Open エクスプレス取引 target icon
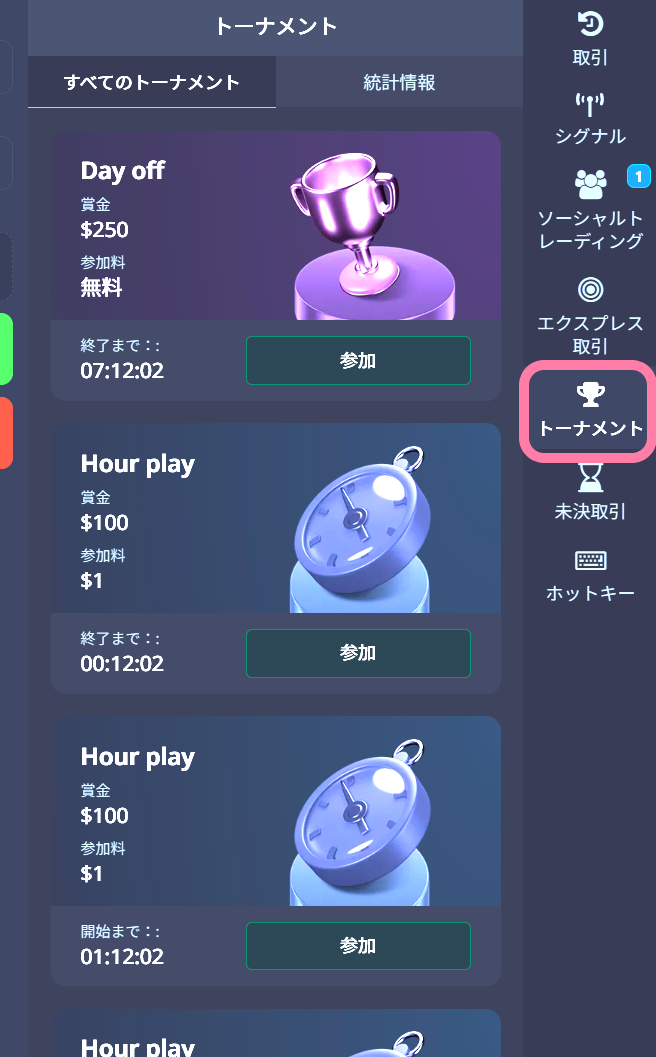 tap(590, 290)
